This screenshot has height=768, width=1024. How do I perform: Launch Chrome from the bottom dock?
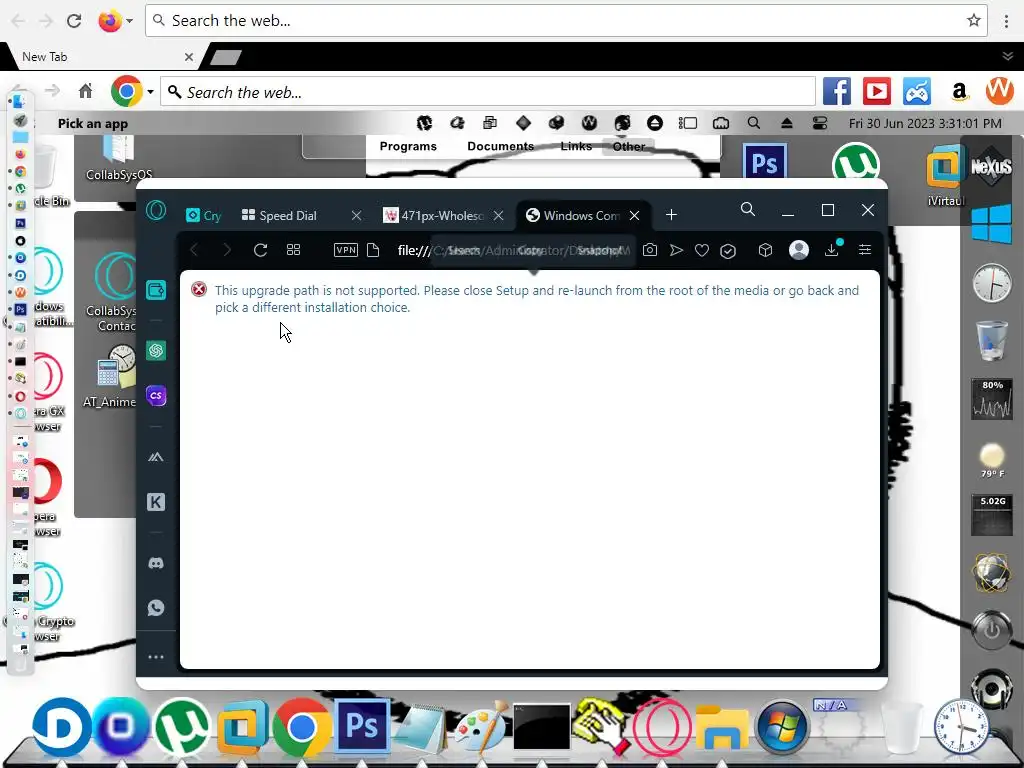(301, 727)
